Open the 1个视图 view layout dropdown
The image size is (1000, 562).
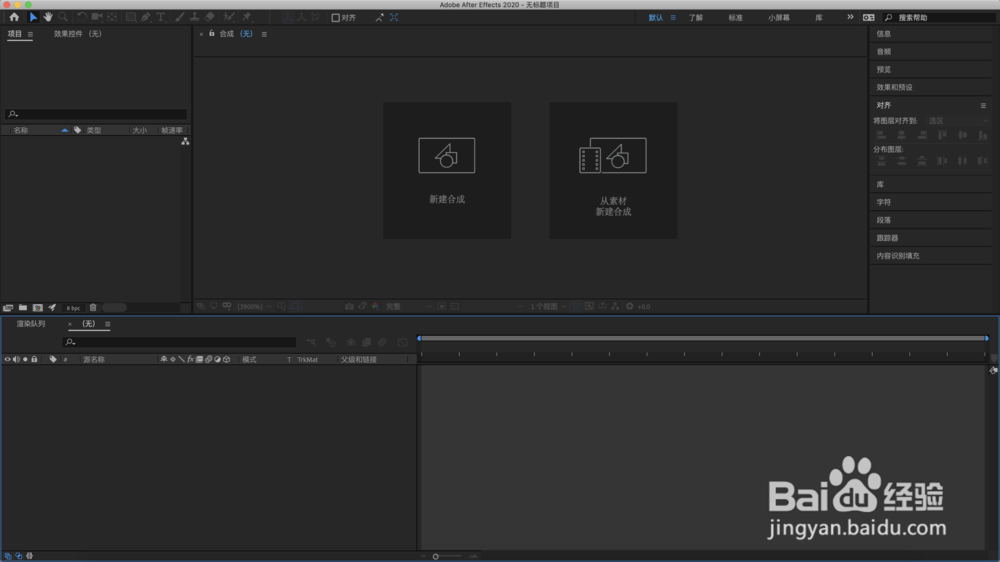tap(548, 306)
